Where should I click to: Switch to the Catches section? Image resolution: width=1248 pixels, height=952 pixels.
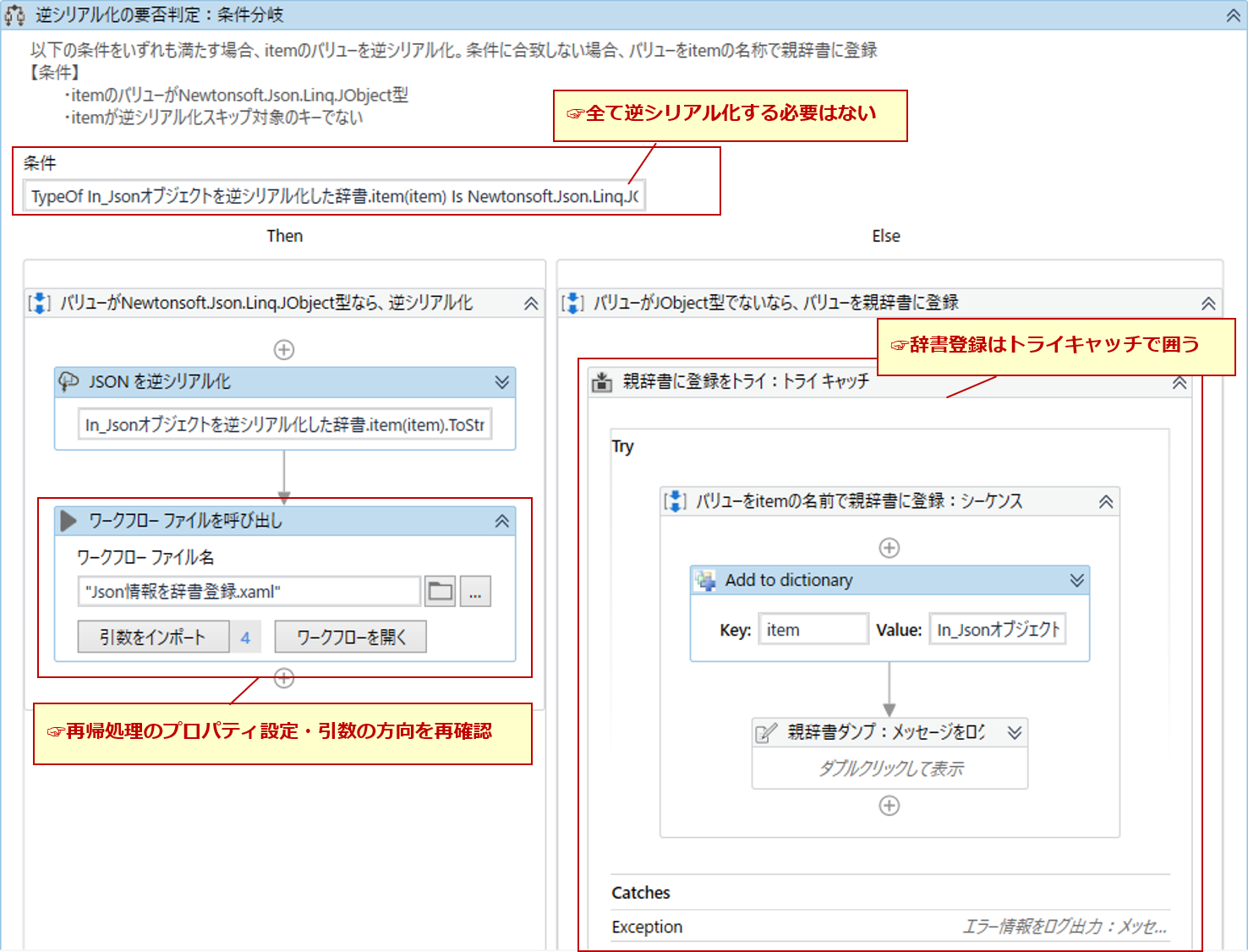[x=641, y=893]
